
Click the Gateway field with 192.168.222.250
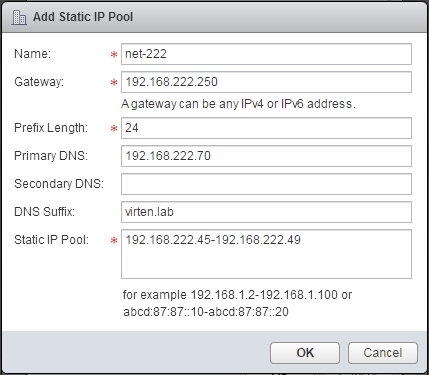click(x=266, y=82)
